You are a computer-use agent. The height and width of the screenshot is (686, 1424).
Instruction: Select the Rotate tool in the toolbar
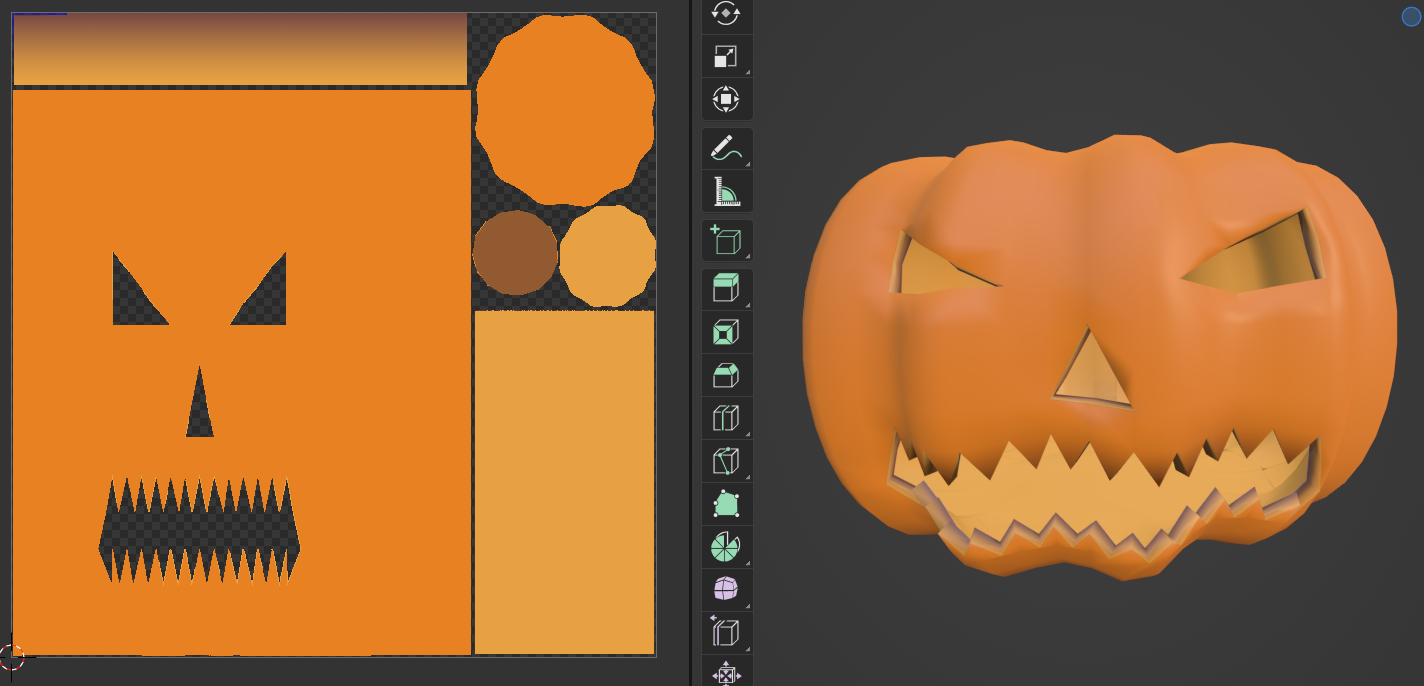pos(726,14)
